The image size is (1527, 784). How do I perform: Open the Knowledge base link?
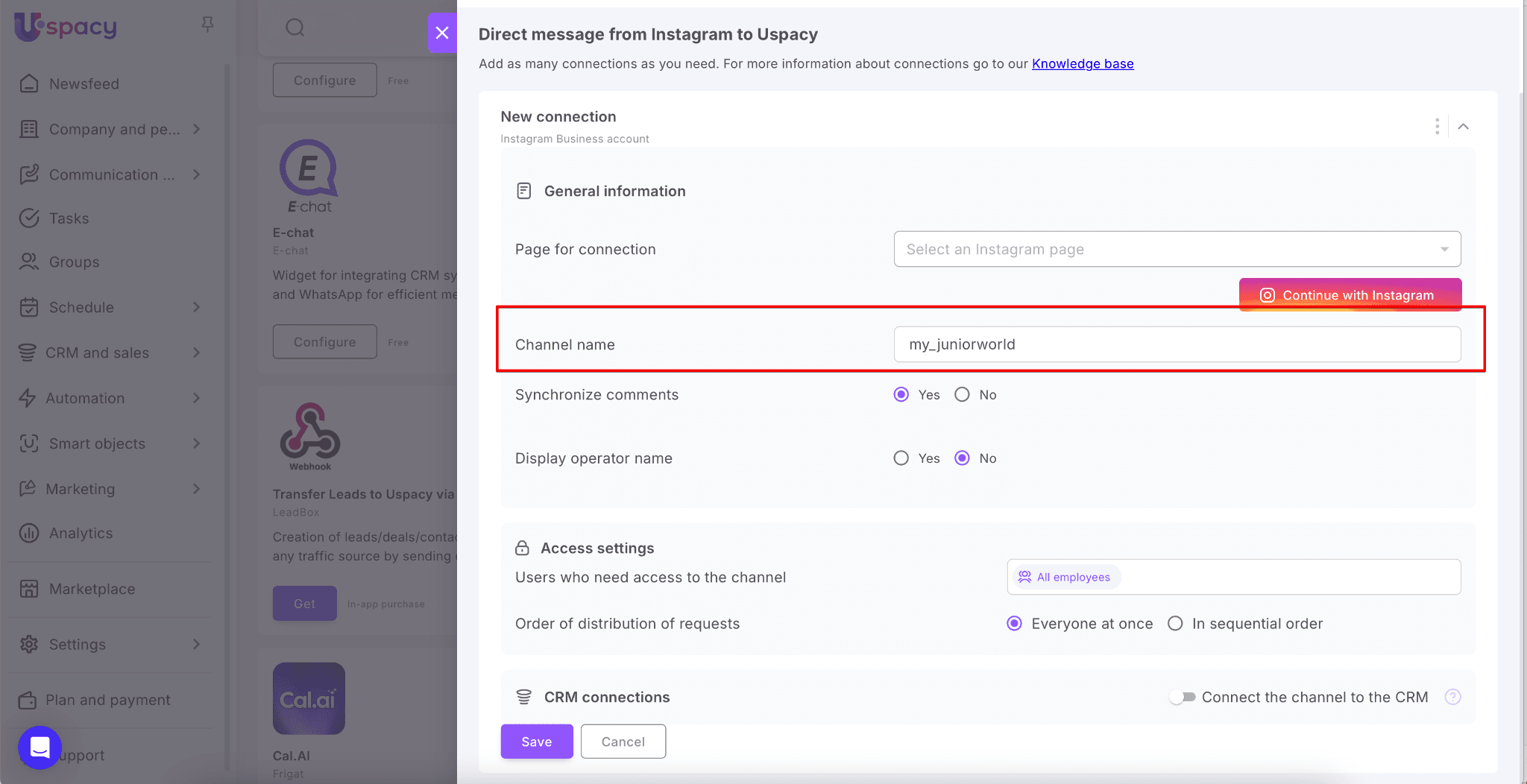pyautogui.click(x=1082, y=64)
